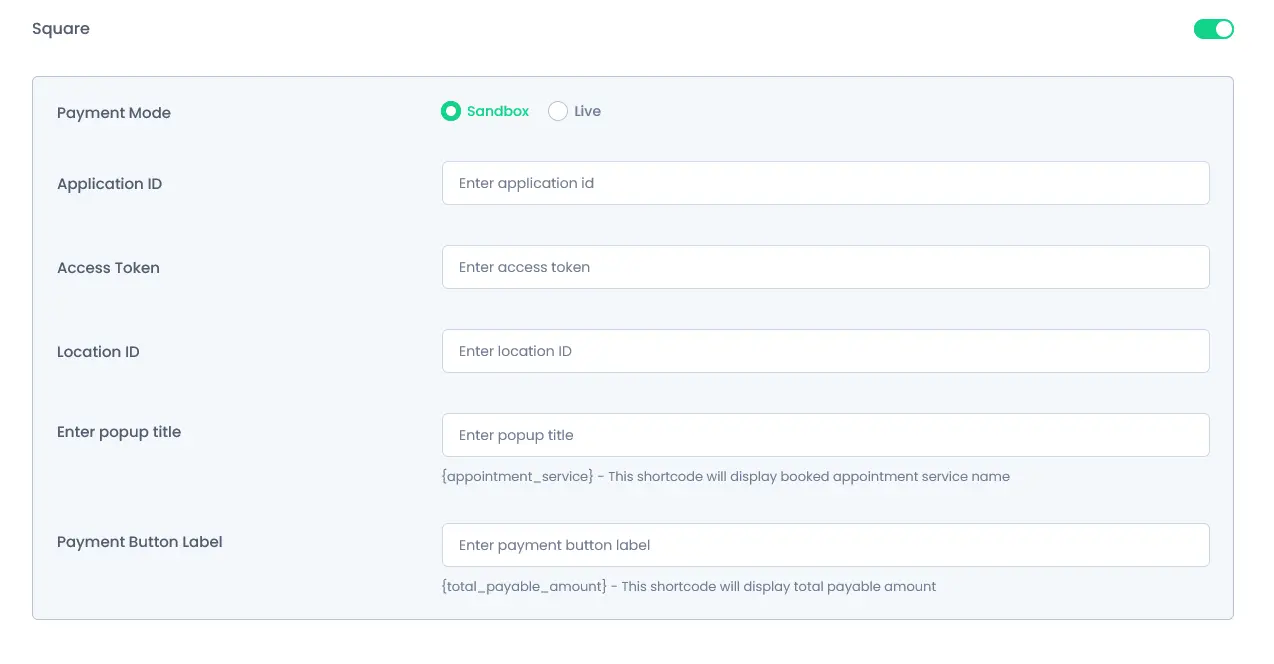Click the Square section heading
The height and width of the screenshot is (664, 1274).
[61, 29]
